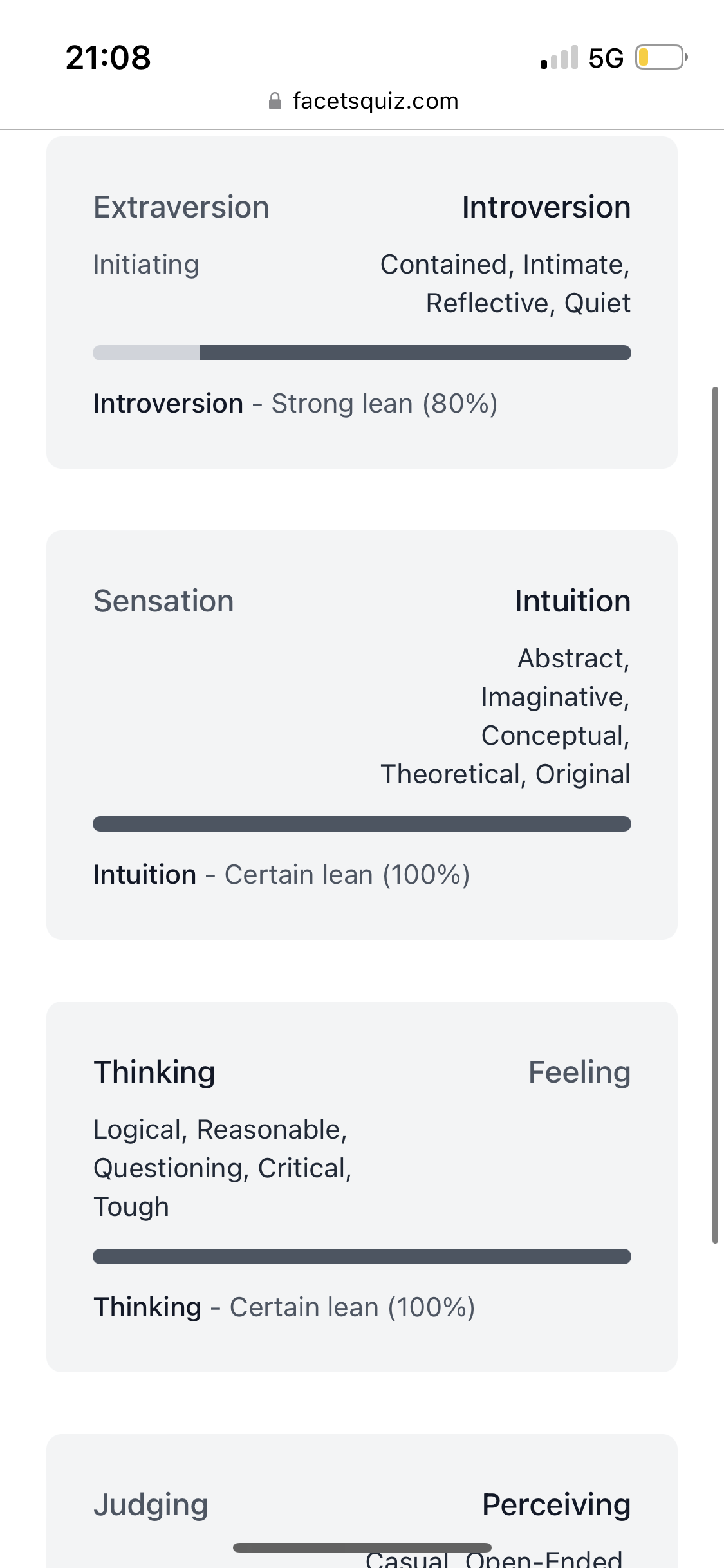The width and height of the screenshot is (724, 1568).
Task: Click the Thinking 100% progress bar
Action: pos(362,1256)
